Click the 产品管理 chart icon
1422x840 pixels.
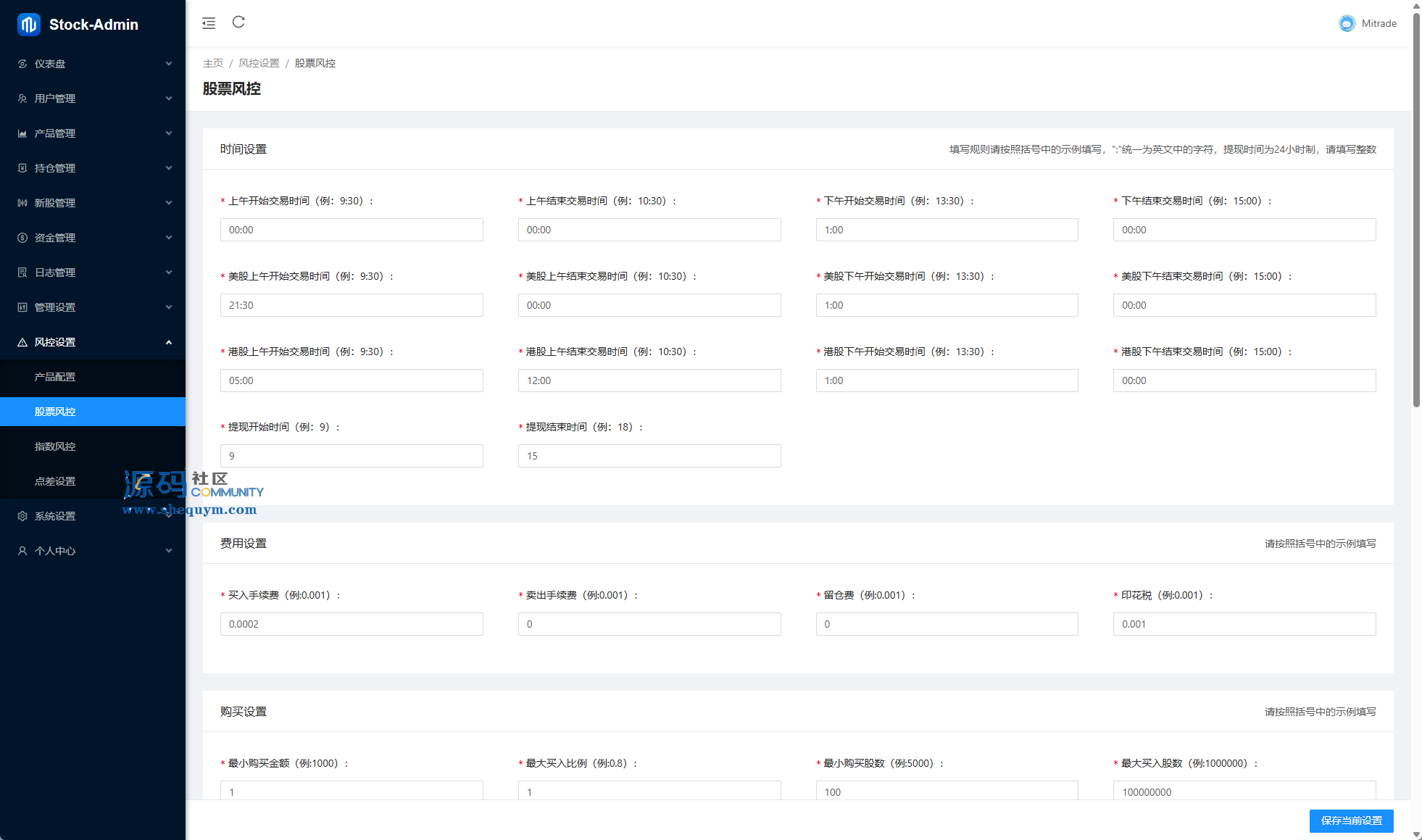pyautogui.click(x=22, y=133)
